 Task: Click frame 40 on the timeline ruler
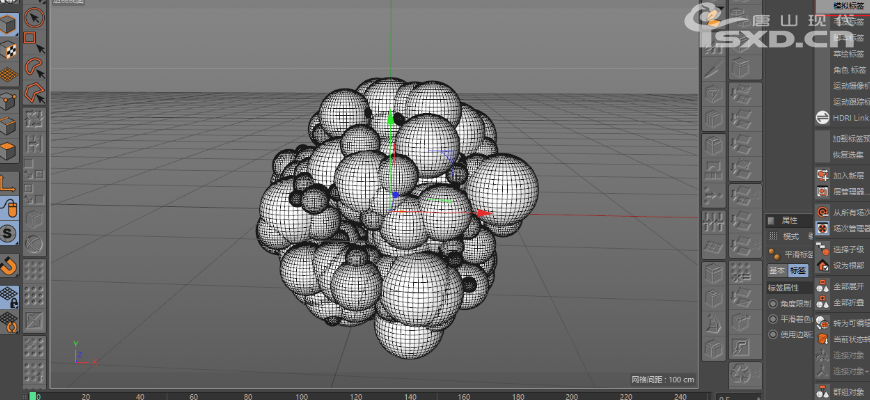coord(138,395)
